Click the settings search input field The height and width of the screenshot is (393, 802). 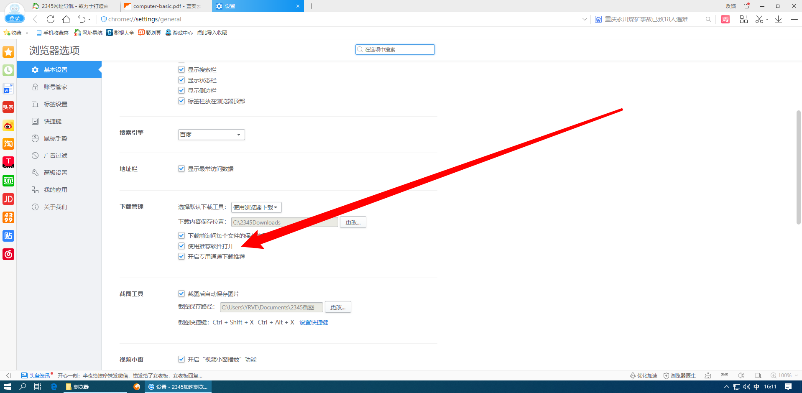[x=395, y=50]
